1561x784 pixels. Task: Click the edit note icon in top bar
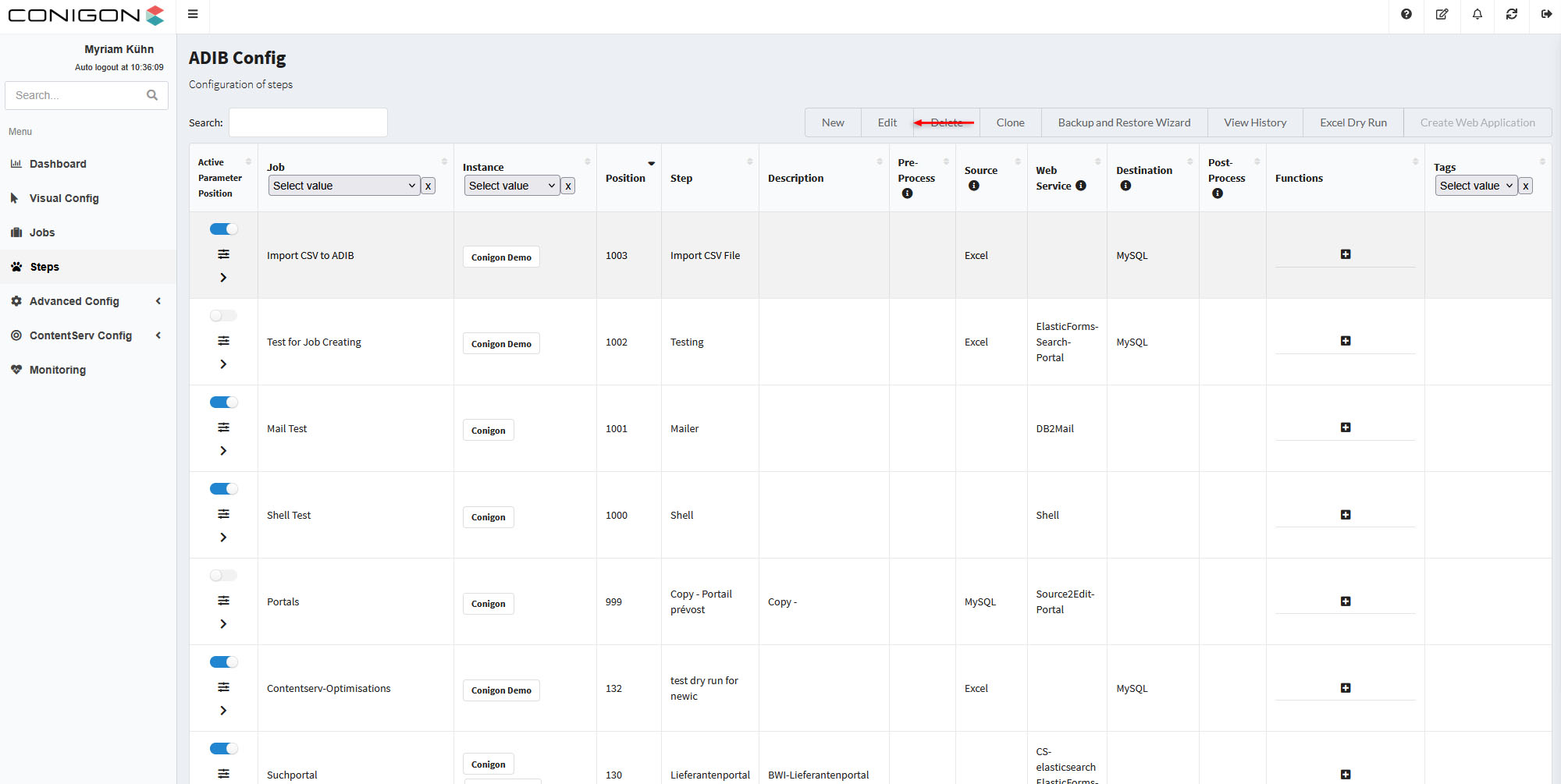click(1442, 14)
